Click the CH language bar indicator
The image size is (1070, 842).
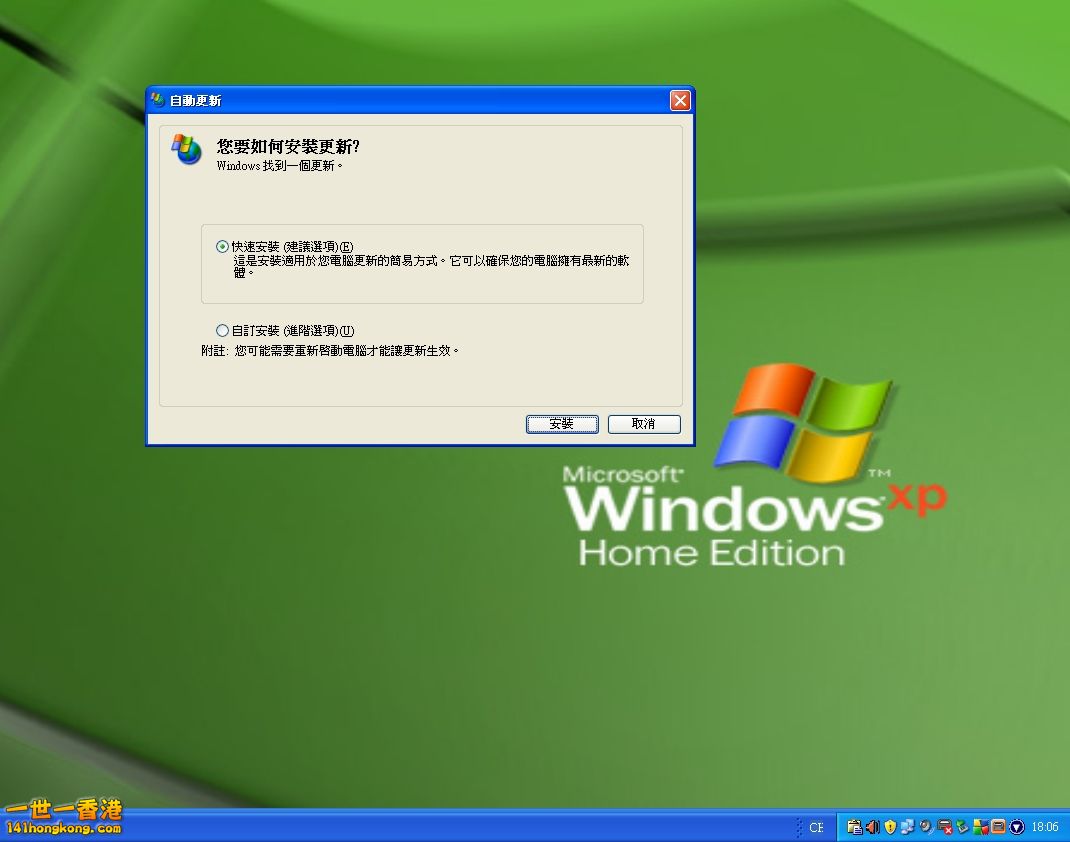(x=816, y=828)
